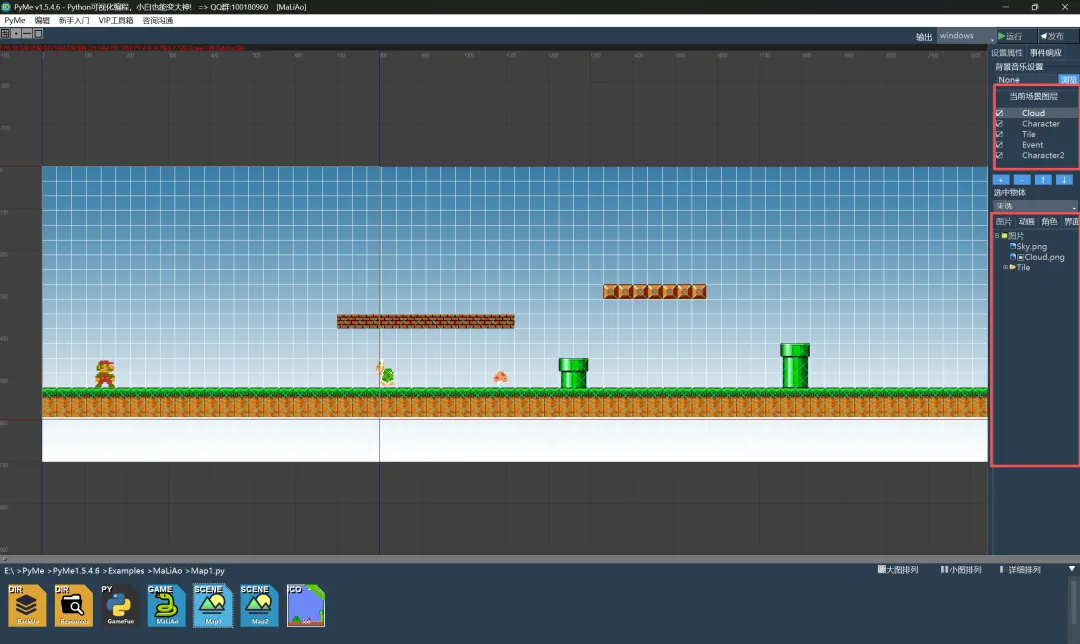1080x644 pixels.
Task: Expand the Tile folder tree node
Action: (x=1005, y=267)
